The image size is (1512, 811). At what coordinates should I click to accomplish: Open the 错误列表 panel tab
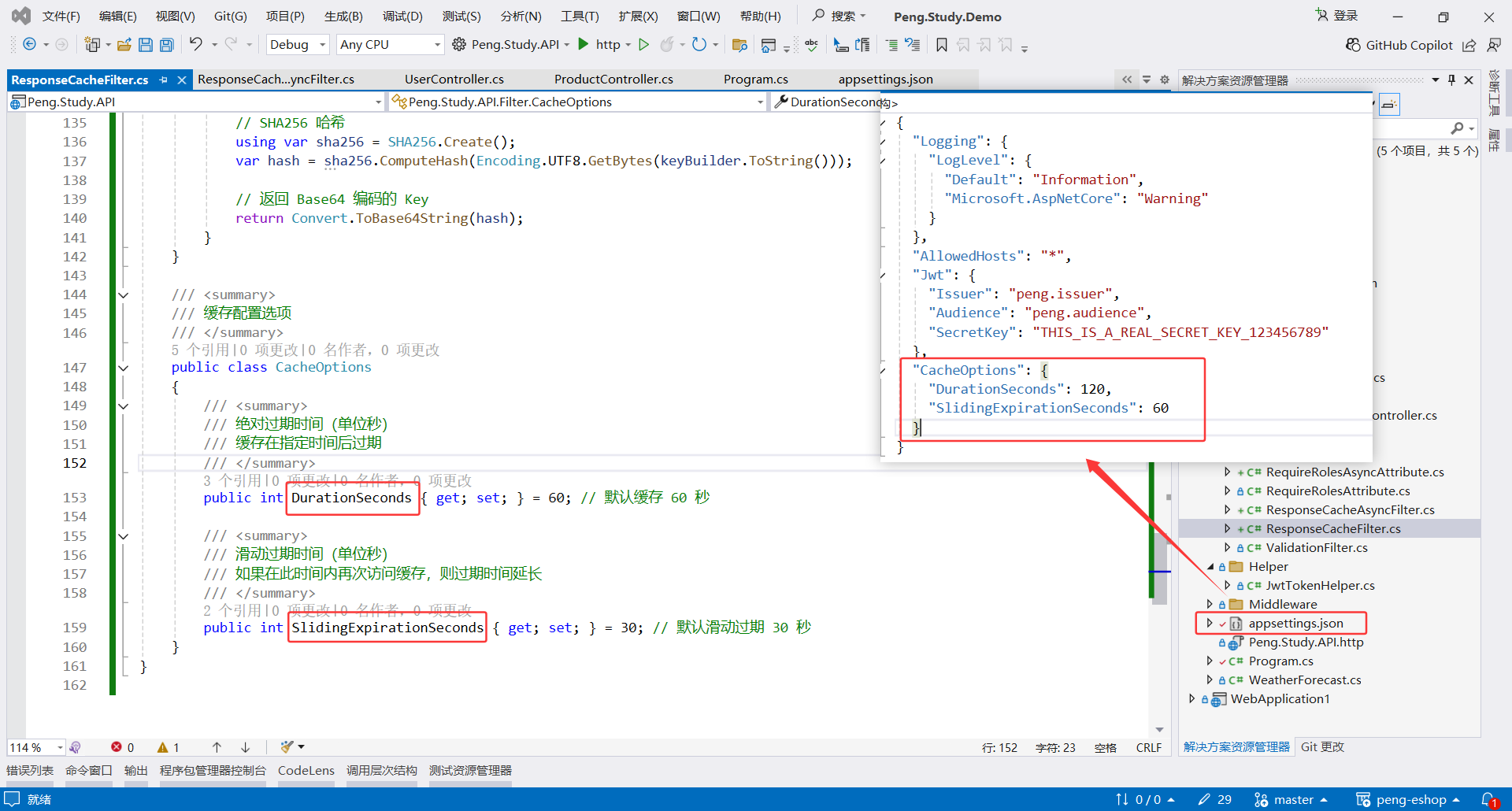[30, 771]
